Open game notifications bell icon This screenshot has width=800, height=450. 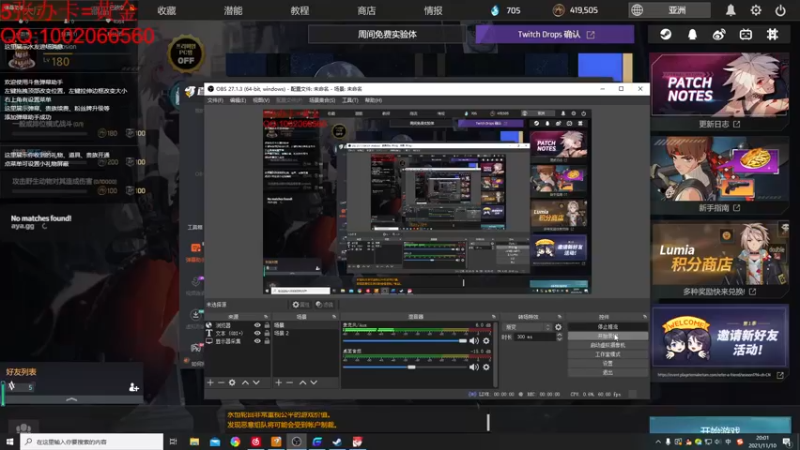pos(731,10)
